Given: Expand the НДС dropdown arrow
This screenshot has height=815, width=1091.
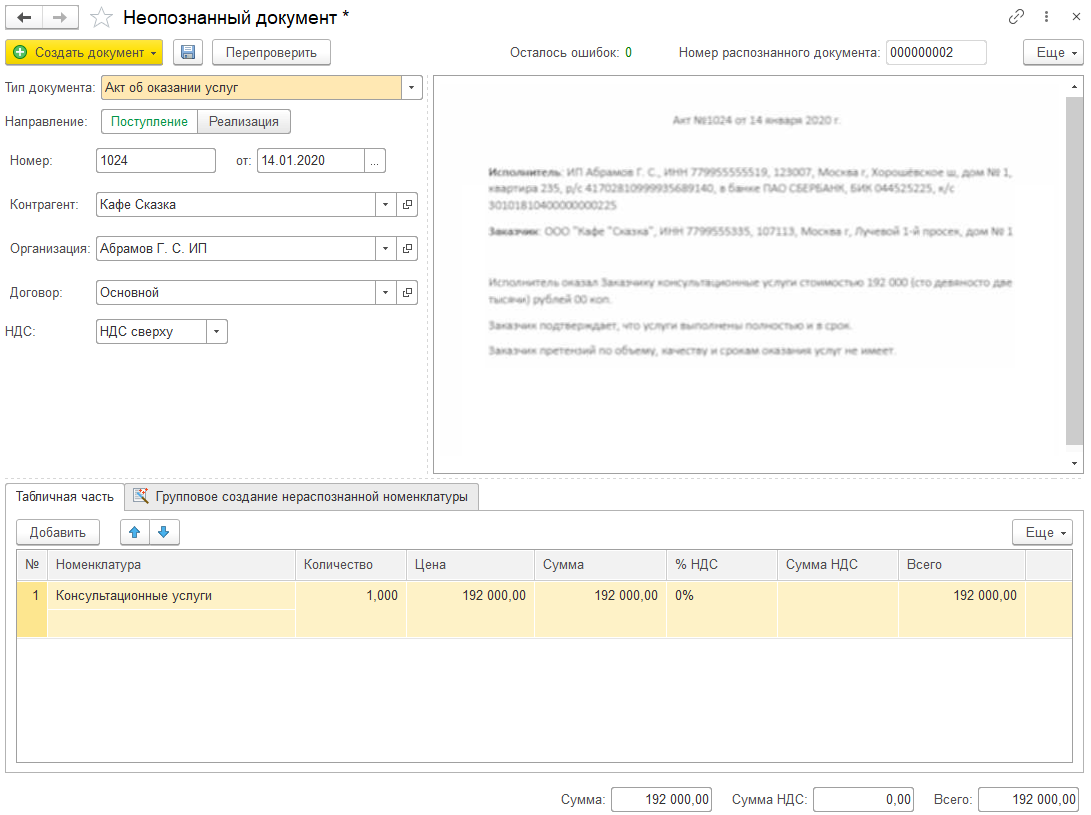Looking at the screenshot, I should [x=216, y=331].
